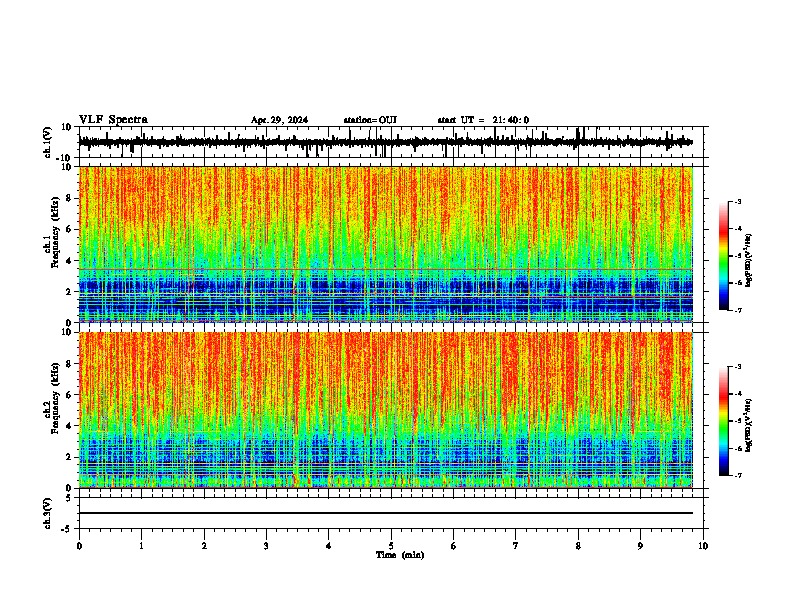Click time axis tick label "7"

516,546
